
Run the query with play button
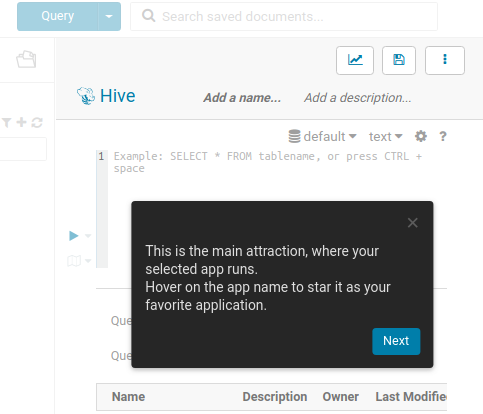point(74,236)
